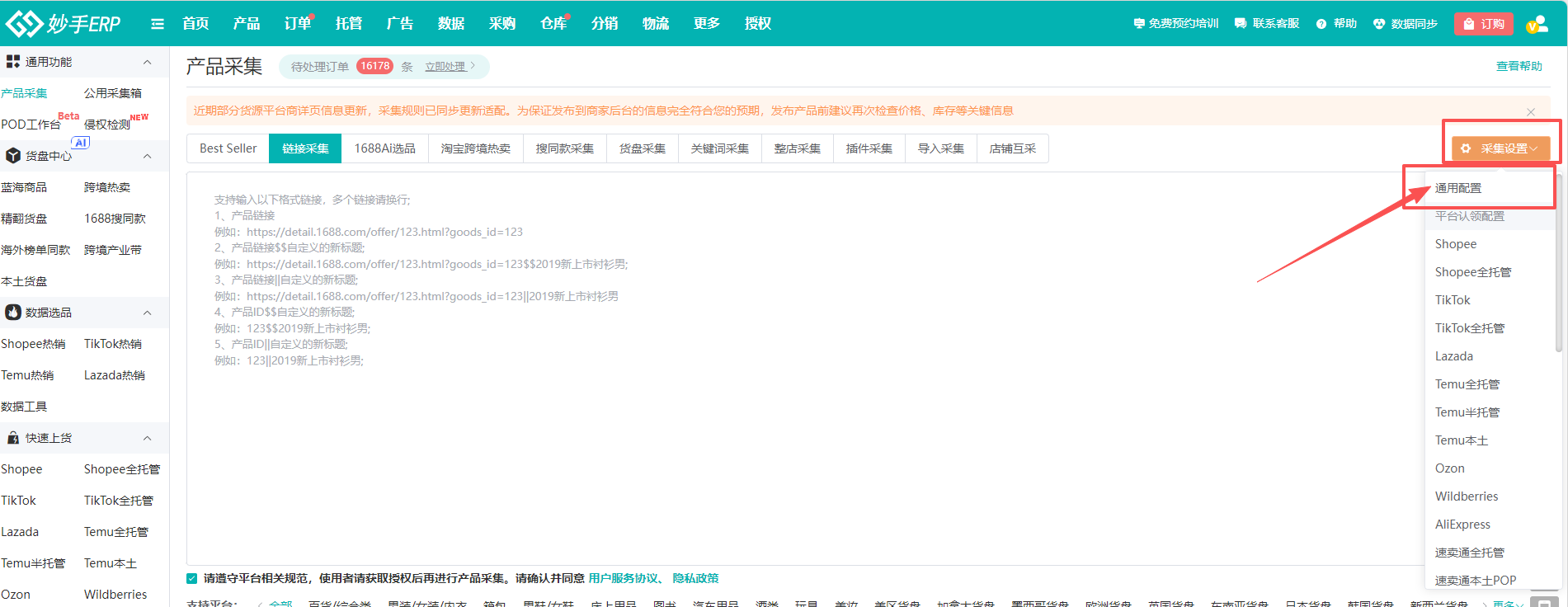Open 查看帮助 link
Viewport: 1568px width, 607px height.
click(1519, 66)
